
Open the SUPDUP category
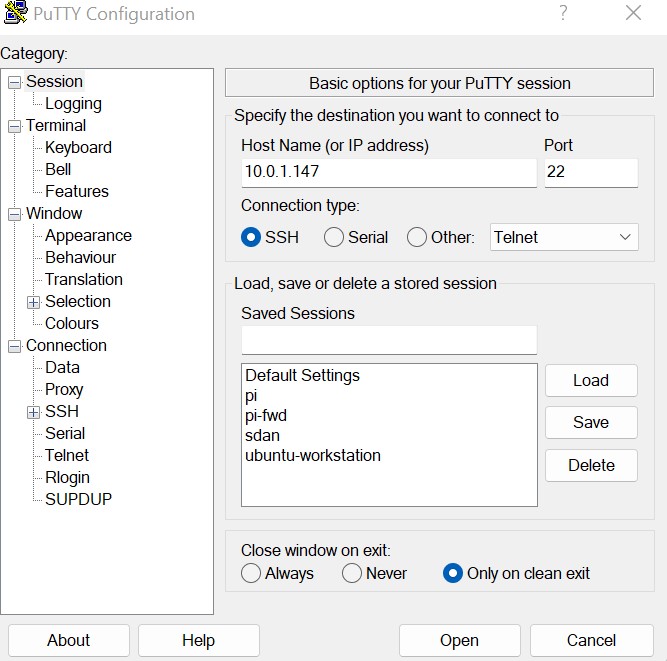[78, 499]
